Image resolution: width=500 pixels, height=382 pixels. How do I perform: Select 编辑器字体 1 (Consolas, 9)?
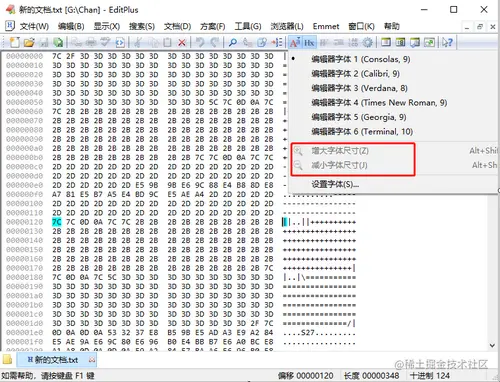361,59
